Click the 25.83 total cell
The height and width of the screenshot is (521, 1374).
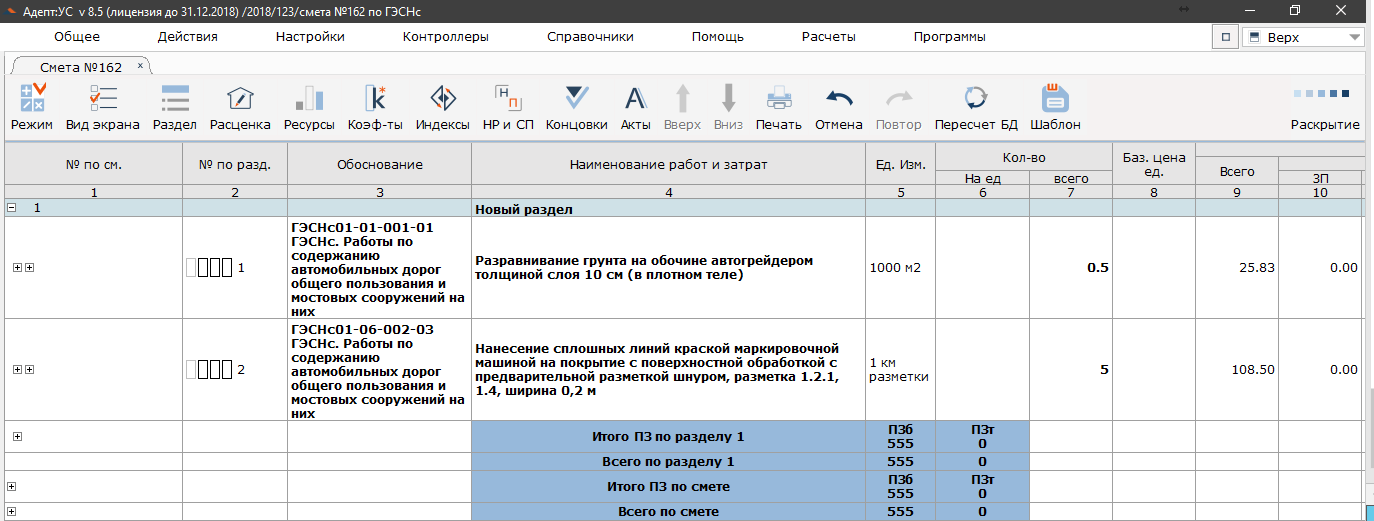tap(1238, 268)
